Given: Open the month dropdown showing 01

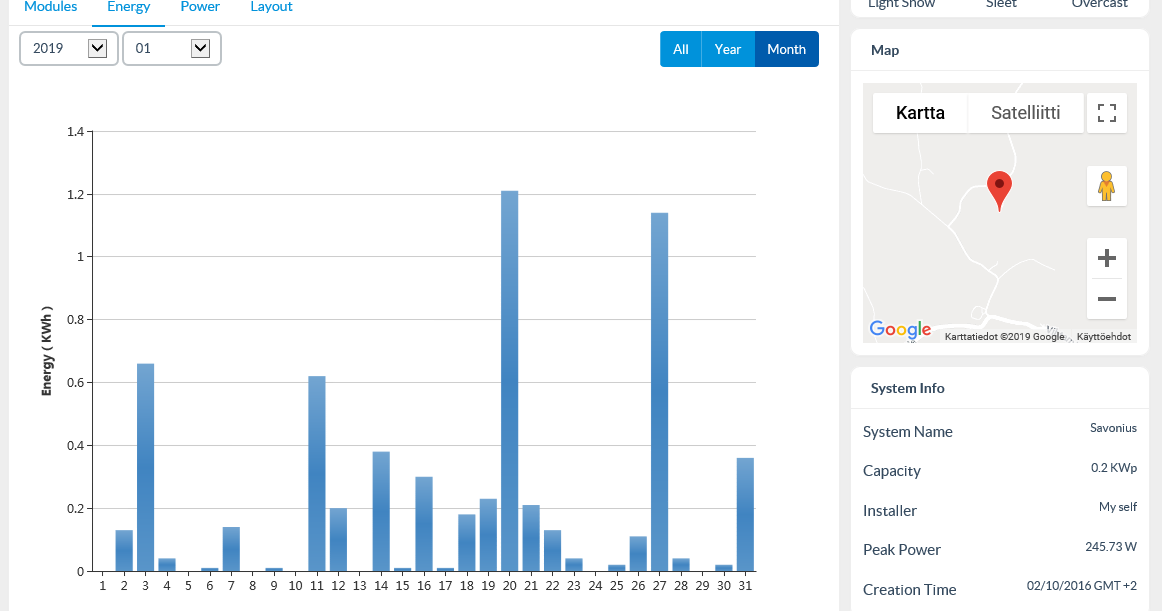Looking at the screenshot, I should [172, 49].
